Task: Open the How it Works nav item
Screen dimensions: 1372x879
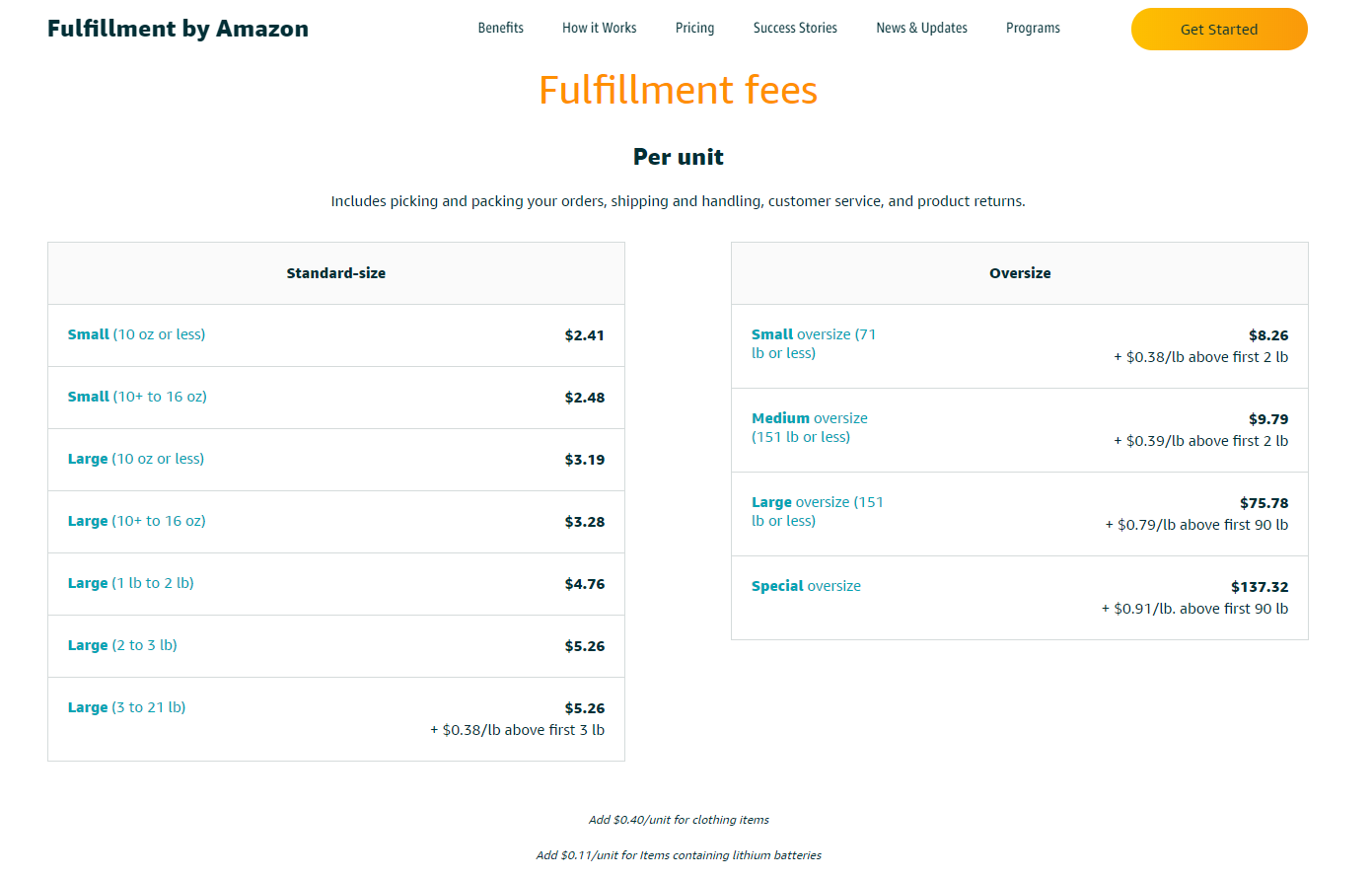Action: coord(600,28)
